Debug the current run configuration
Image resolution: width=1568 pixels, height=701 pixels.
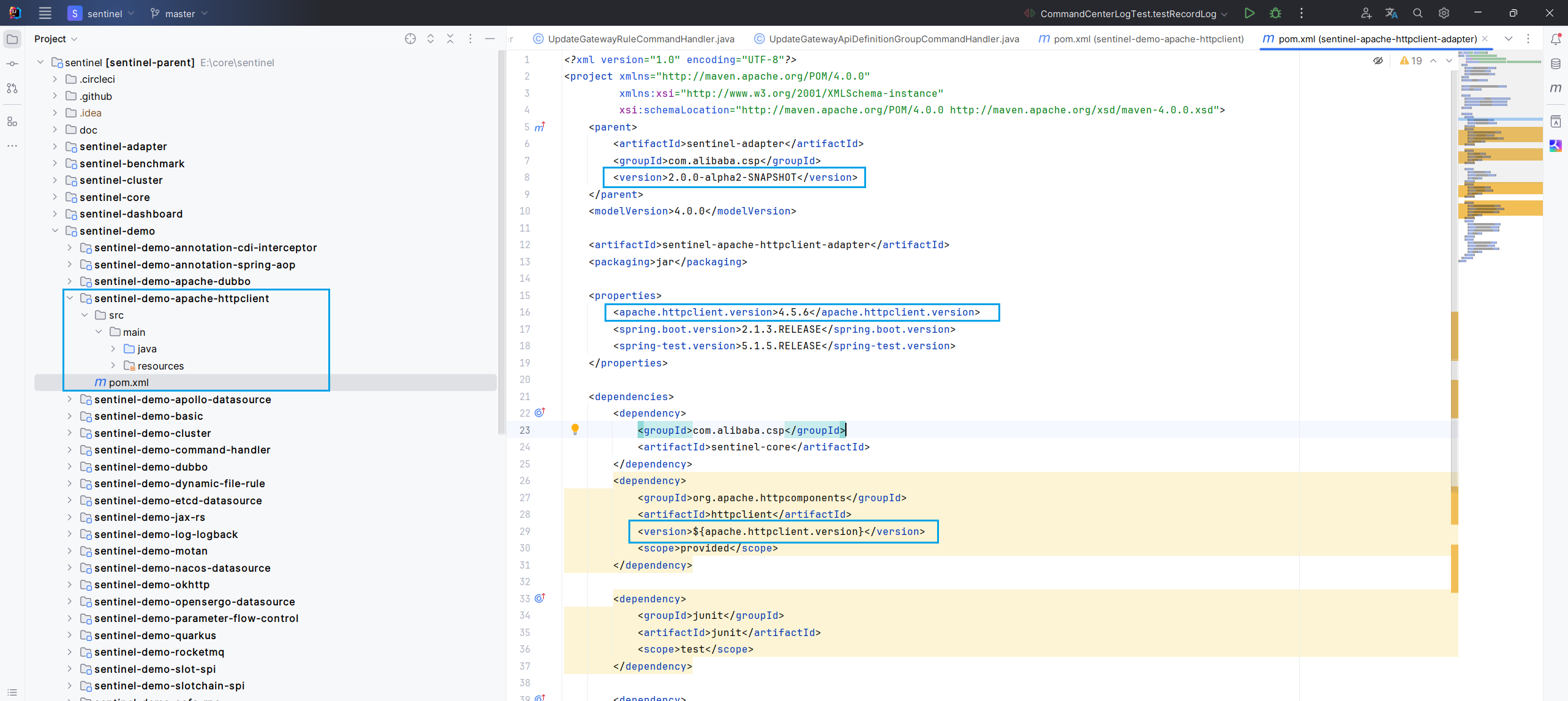(x=1275, y=13)
